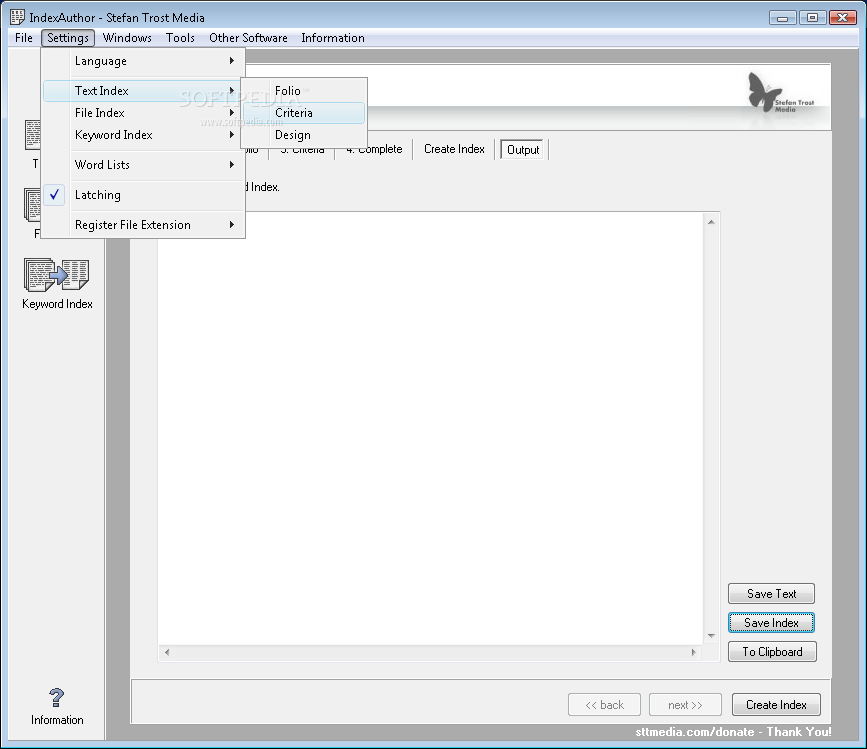
Task: Click the horizontal scrollbar right arrow
Action: pos(693,652)
